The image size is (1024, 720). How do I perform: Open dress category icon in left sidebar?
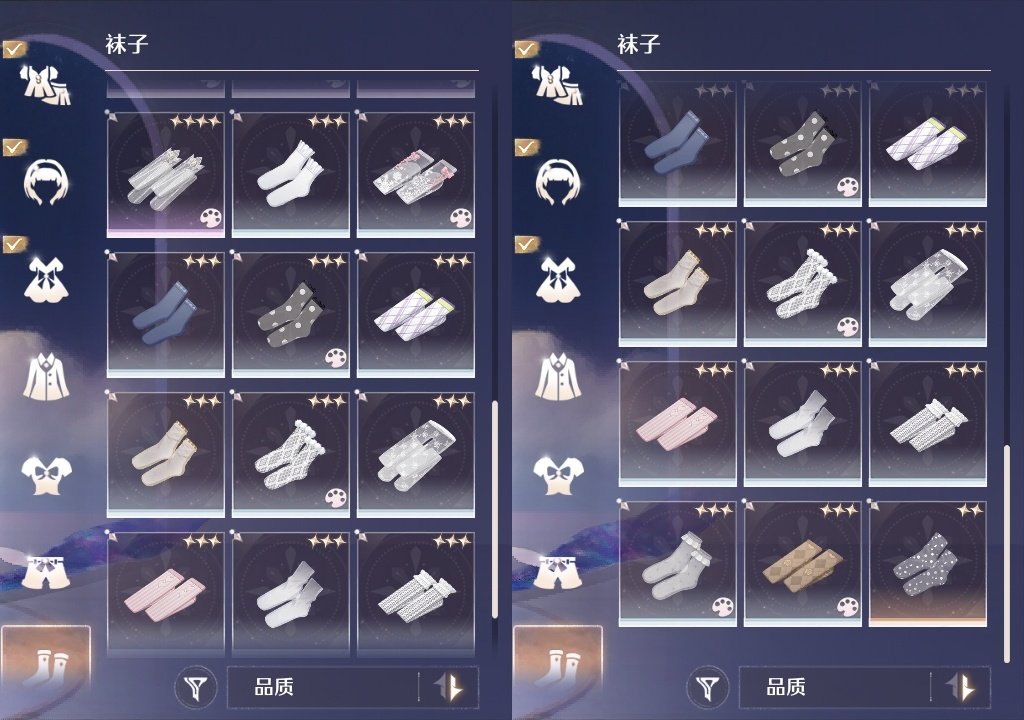46,280
